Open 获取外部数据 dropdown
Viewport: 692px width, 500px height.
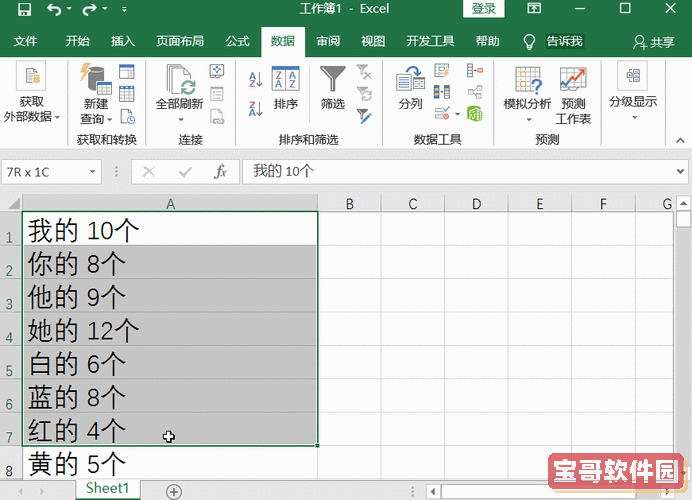pos(31,93)
